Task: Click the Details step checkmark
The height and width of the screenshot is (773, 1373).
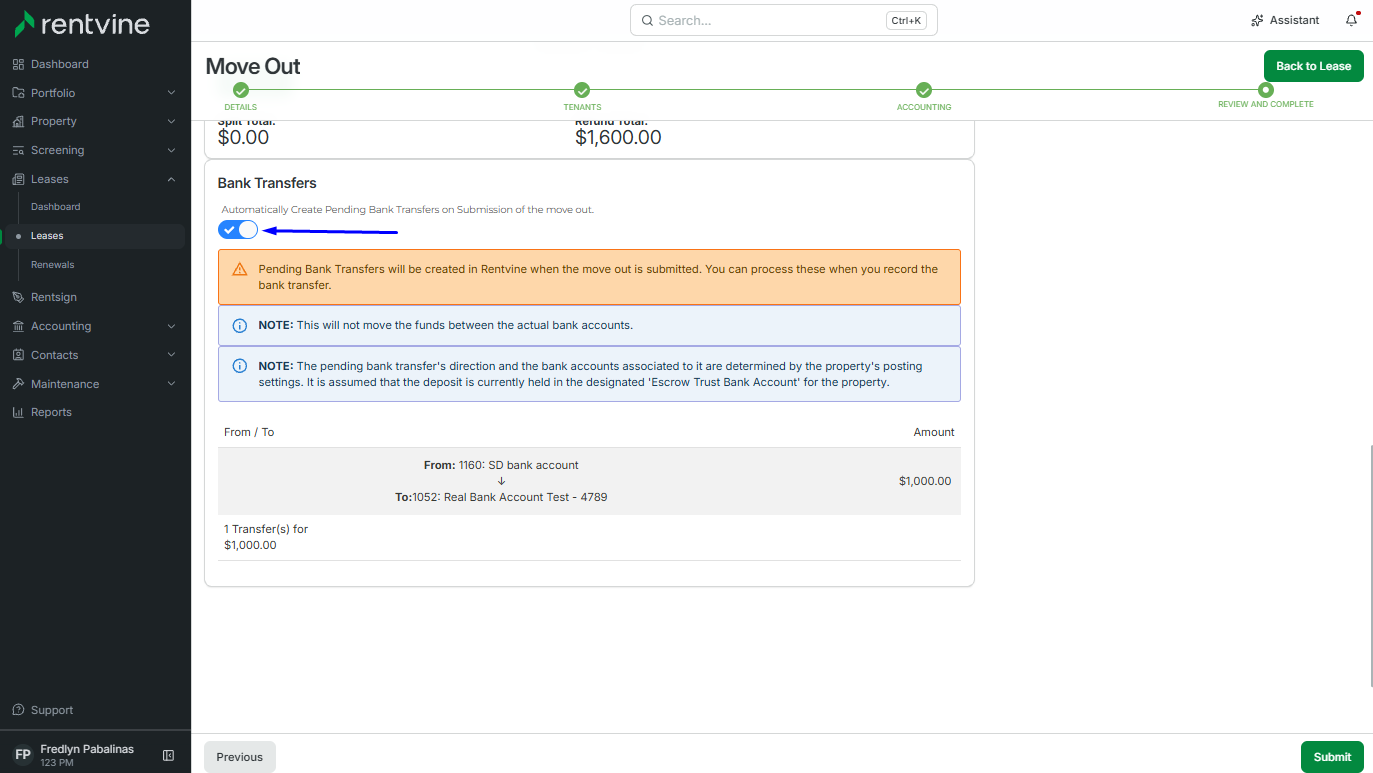Action: pyautogui.click(x=240, y=90)
